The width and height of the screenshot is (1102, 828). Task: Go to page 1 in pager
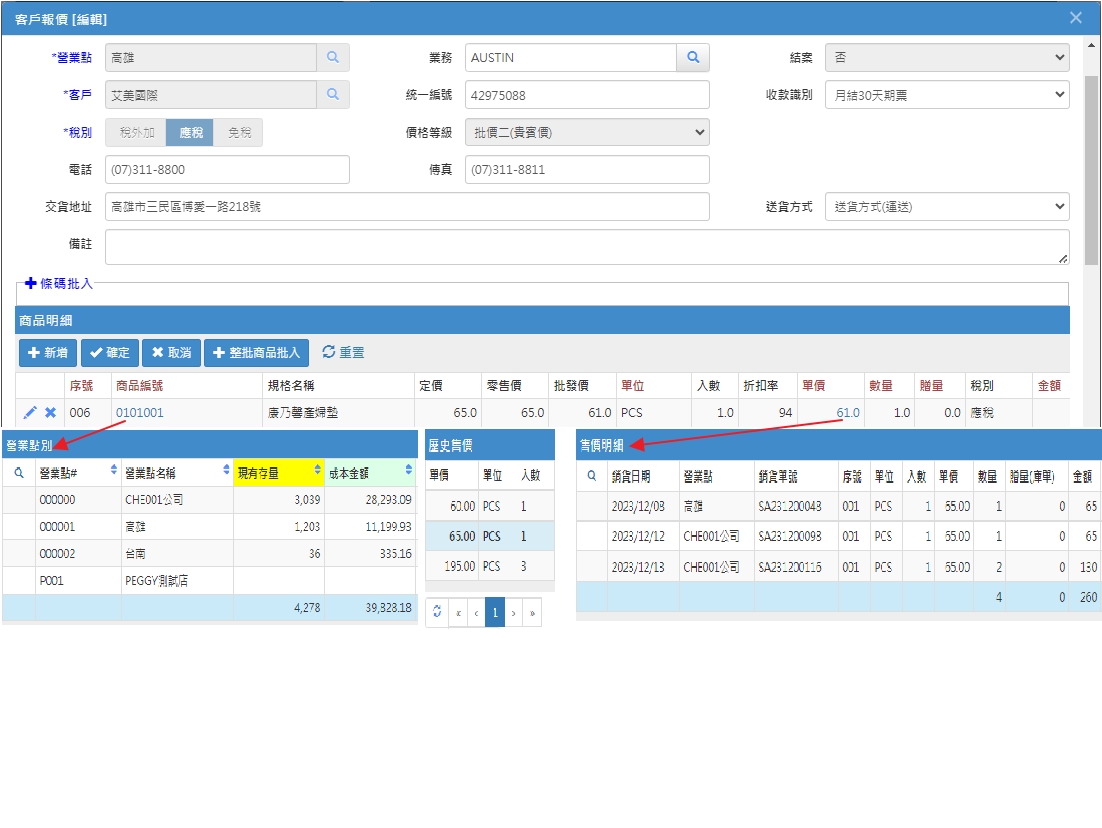click(495, 612)
